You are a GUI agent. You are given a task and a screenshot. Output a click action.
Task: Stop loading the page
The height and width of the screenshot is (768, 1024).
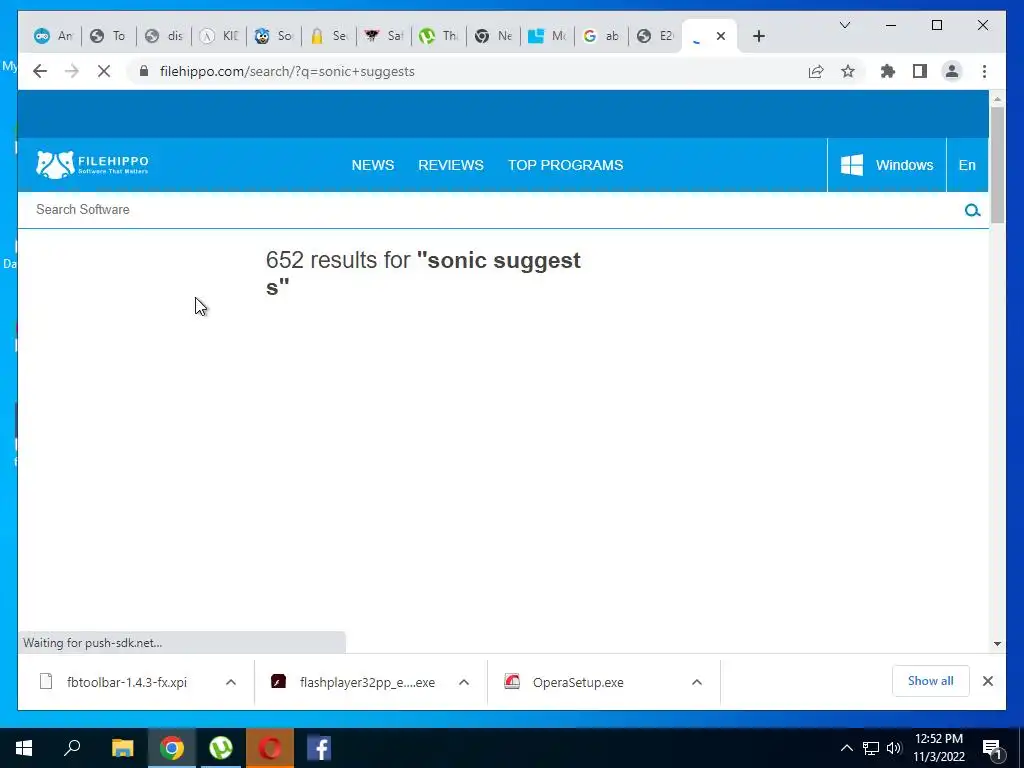[x=104, y=71]
